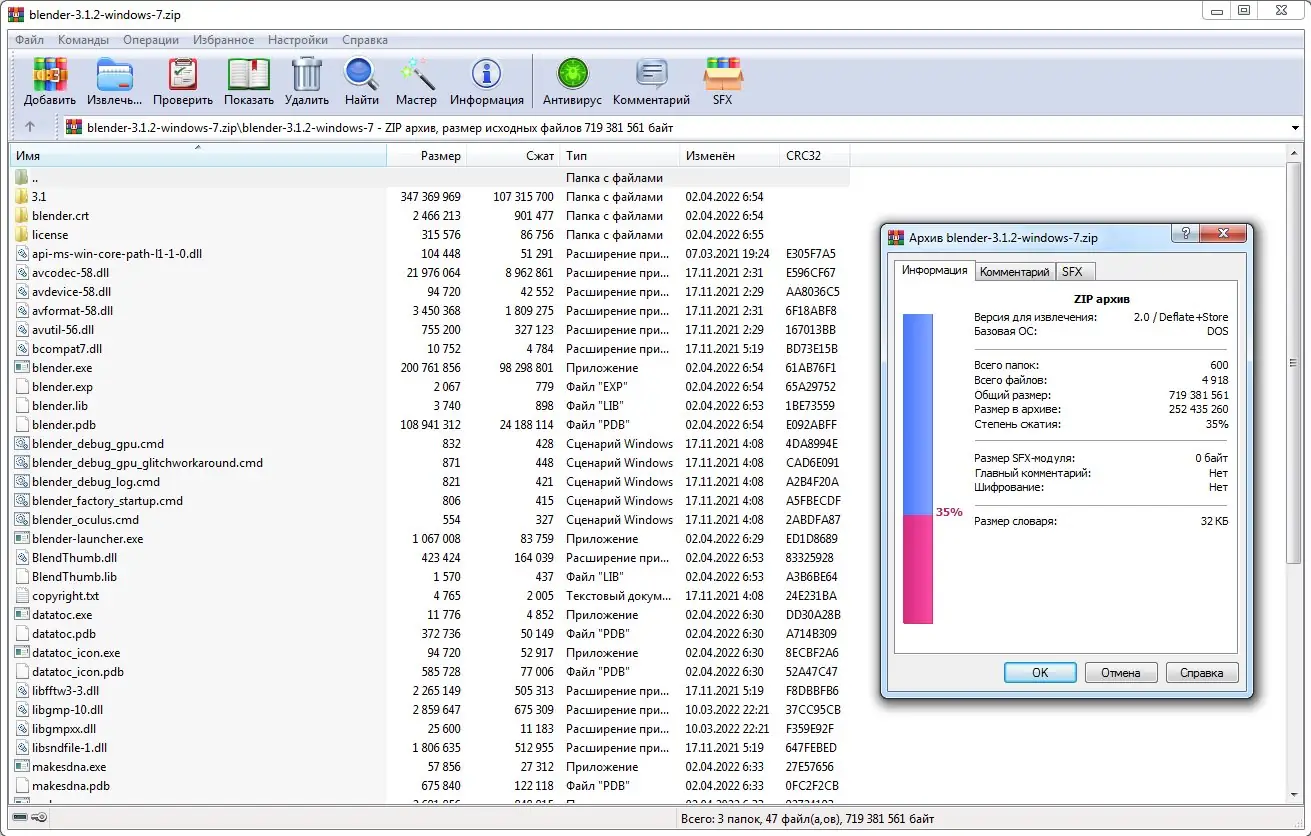Select the 3.1 folder in list
The height and width of the screenshot is (836, 1311).
pyautogui.click(x=39, y=197)
